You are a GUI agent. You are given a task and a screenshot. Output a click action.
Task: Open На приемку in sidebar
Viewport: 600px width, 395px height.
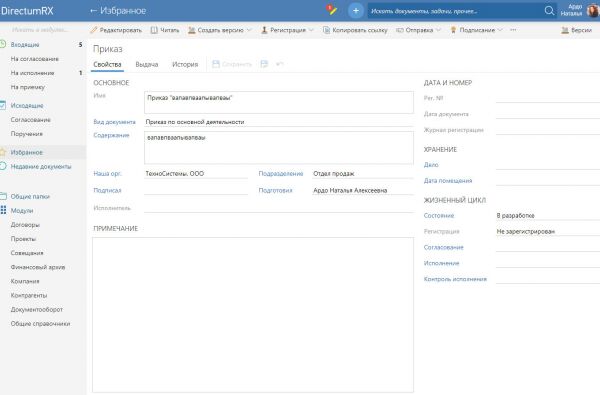click(x=28, y=87)
